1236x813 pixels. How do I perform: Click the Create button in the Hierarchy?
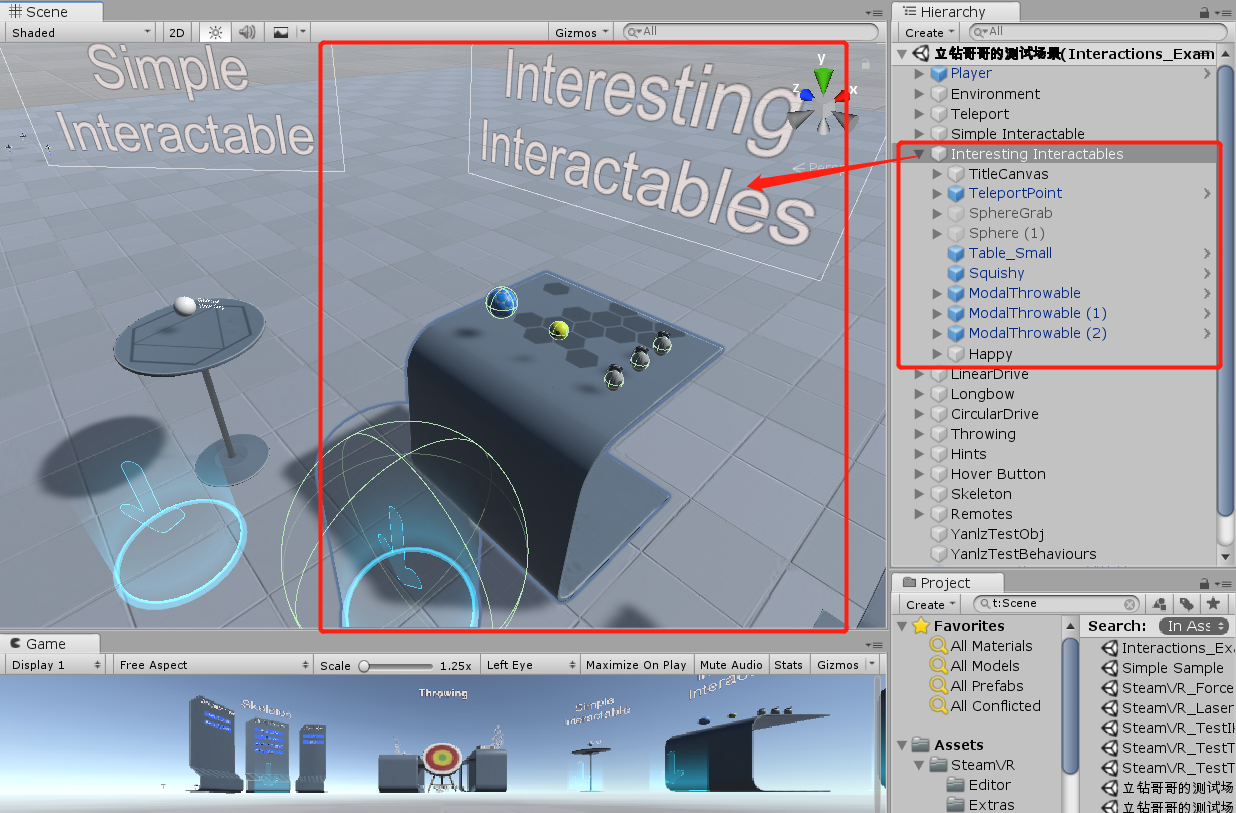coord(927,32)
